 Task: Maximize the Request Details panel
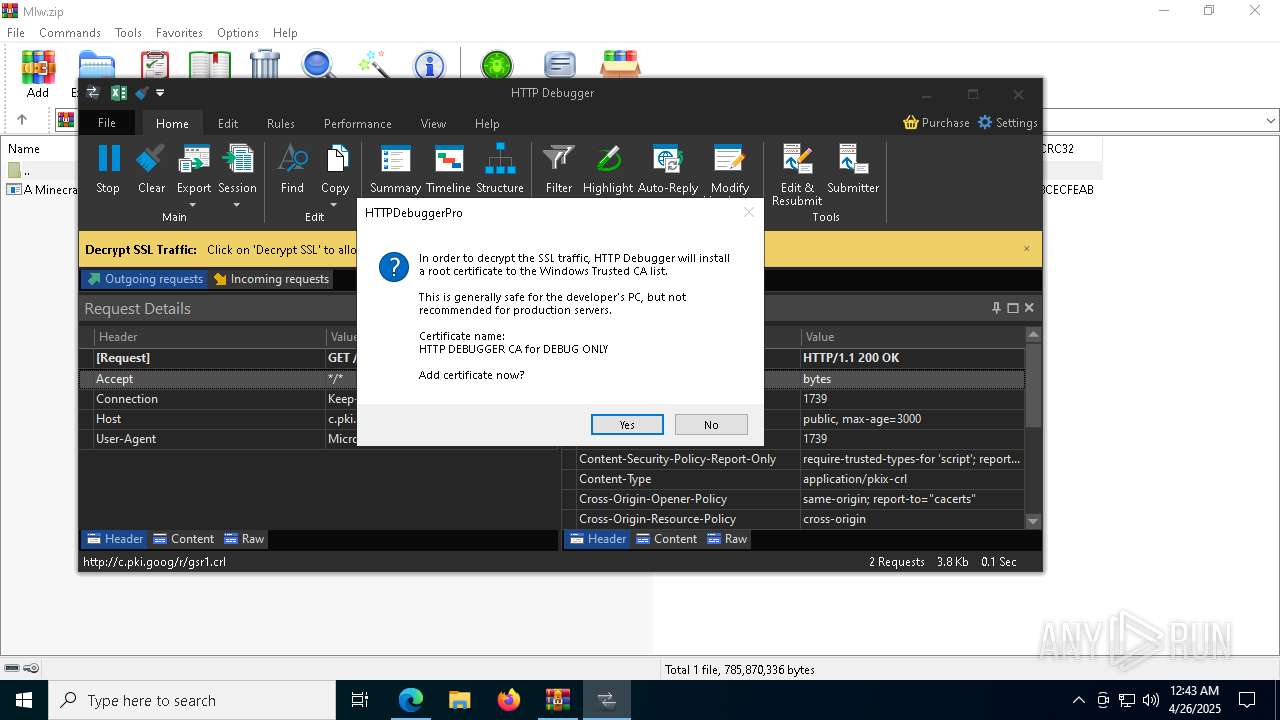point(1012,308)
